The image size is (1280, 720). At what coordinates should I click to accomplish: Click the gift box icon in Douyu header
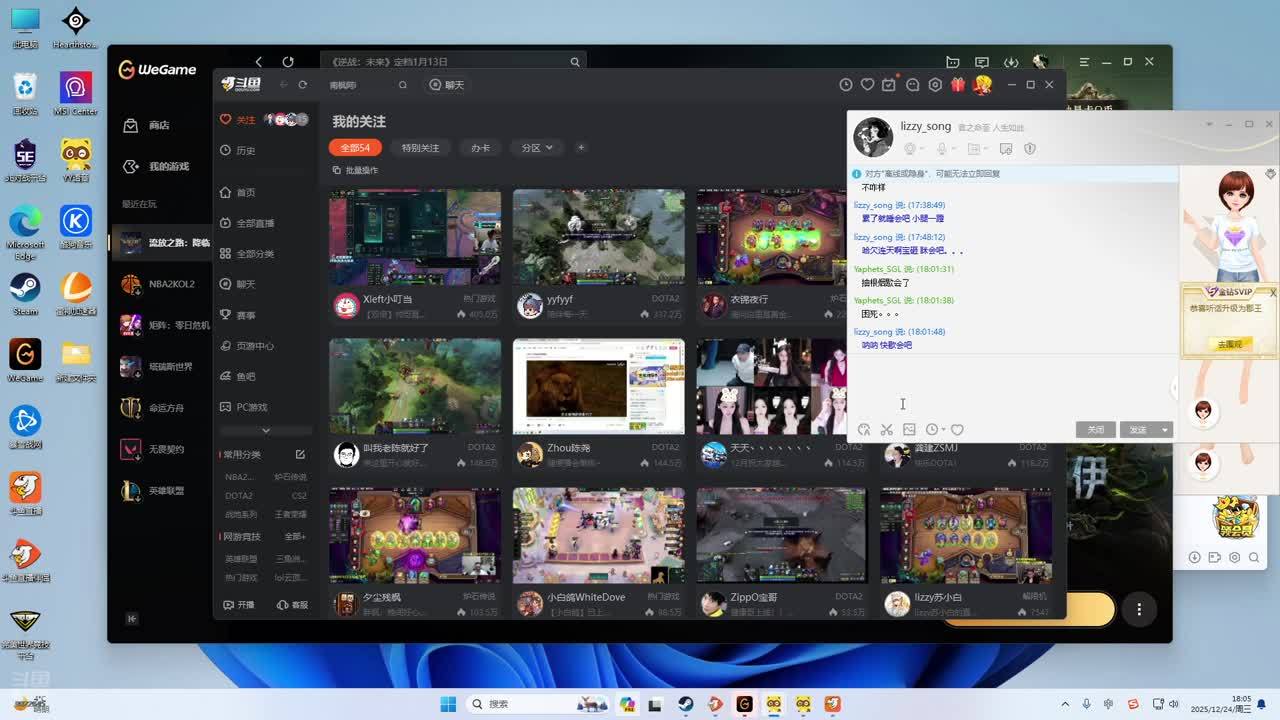(x=958, y=85)
